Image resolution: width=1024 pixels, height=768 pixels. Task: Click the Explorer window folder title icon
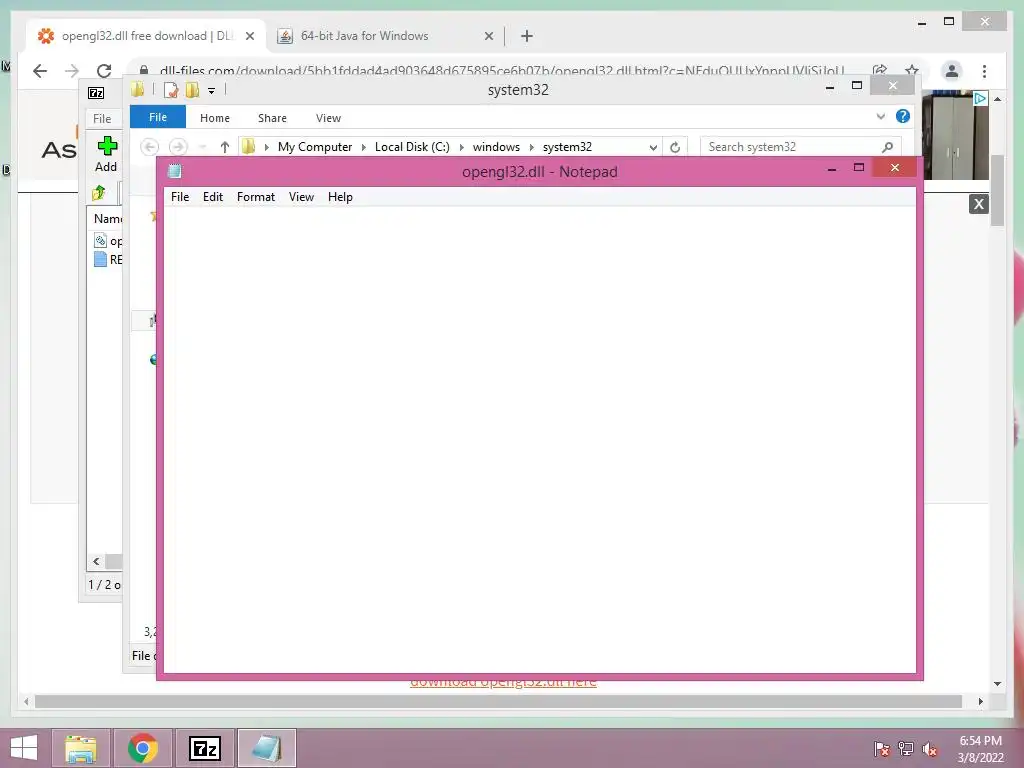(x=138, y=90)
